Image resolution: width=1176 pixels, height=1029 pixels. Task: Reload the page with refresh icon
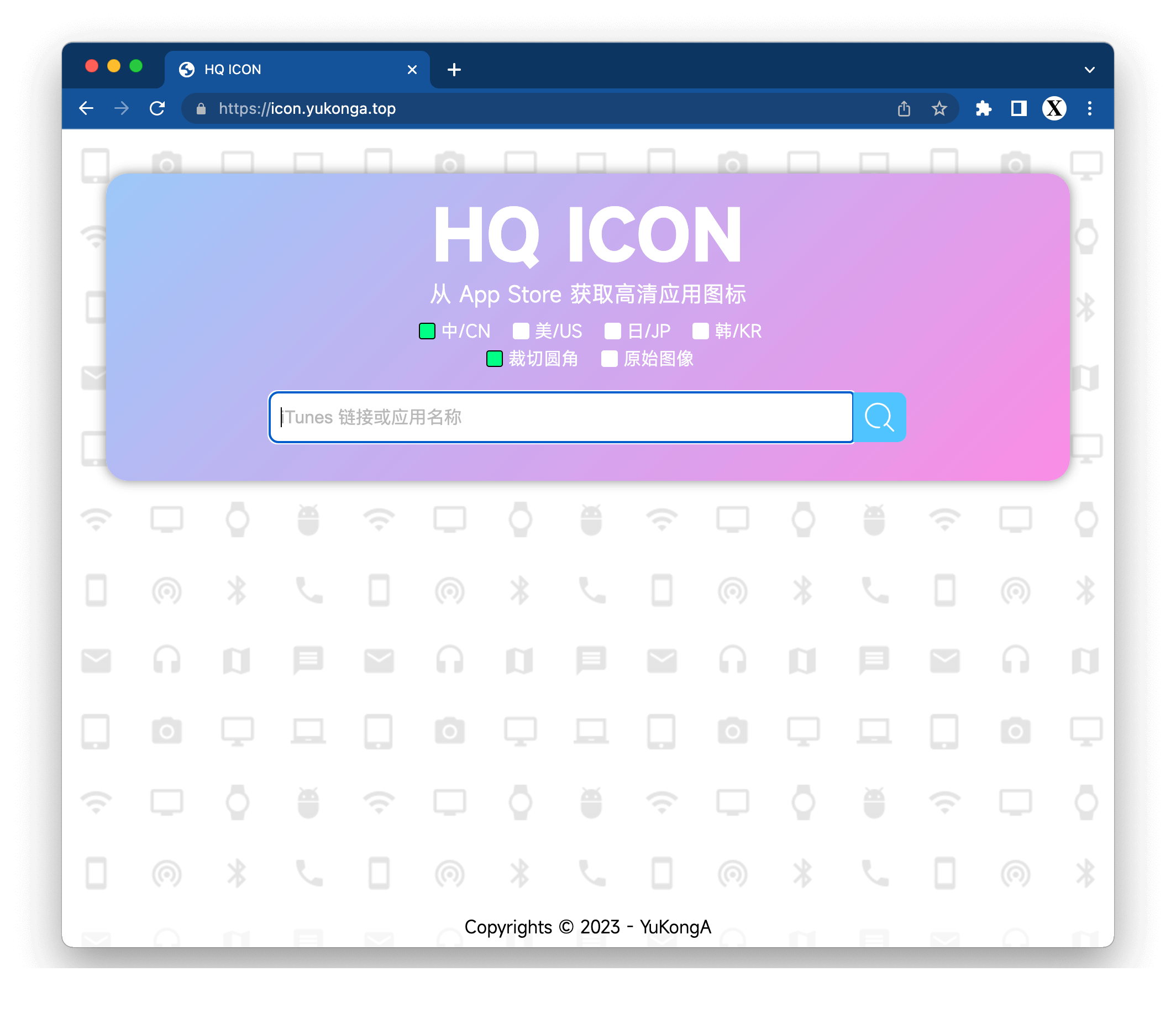[x=158, y=108]
